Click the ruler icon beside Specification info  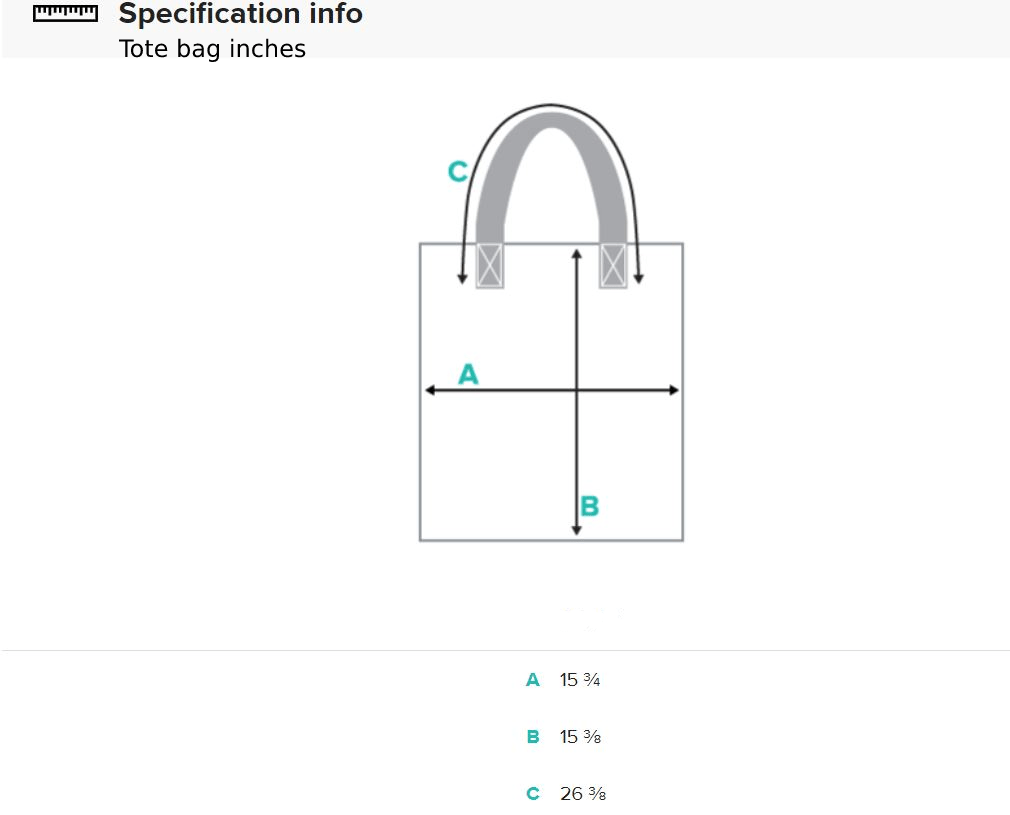(65, 14)
